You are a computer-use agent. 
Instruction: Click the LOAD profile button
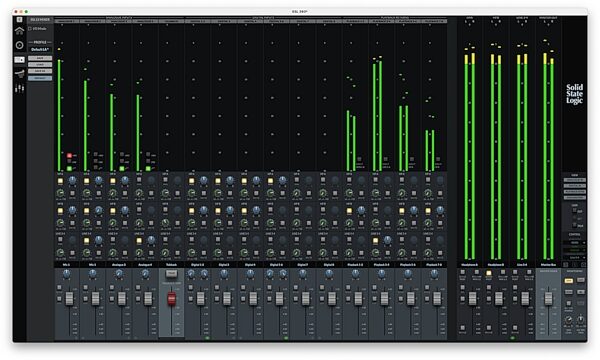point(40,65)
